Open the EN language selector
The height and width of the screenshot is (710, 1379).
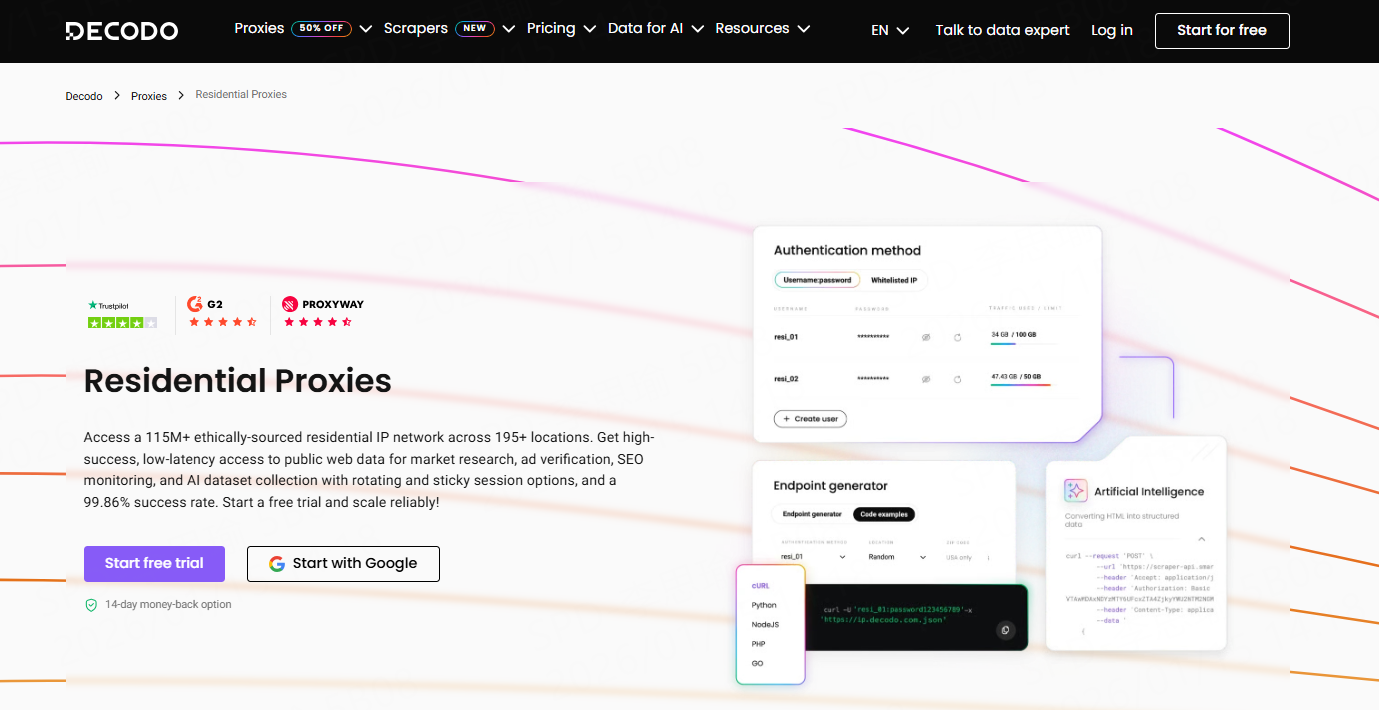[889, 31]
